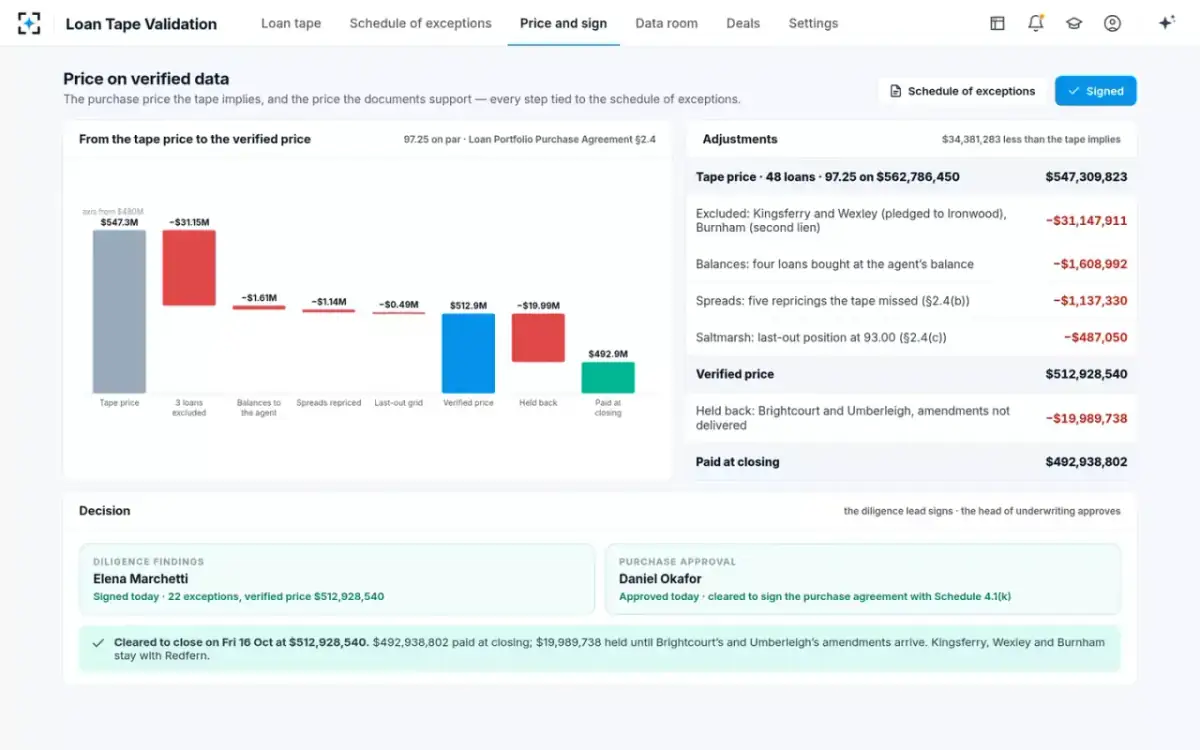
Task: Select the blue Verified price bar
Action: pyautogui.click(x=468, y=353)
